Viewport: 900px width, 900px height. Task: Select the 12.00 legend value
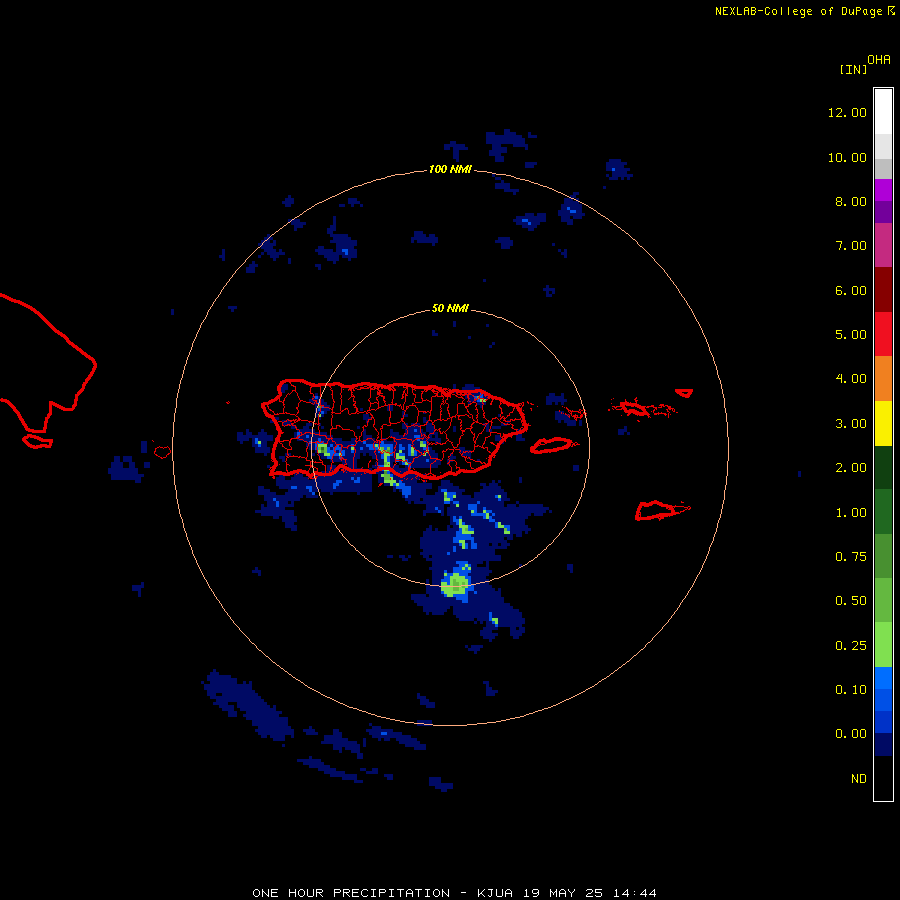[847, 112]
